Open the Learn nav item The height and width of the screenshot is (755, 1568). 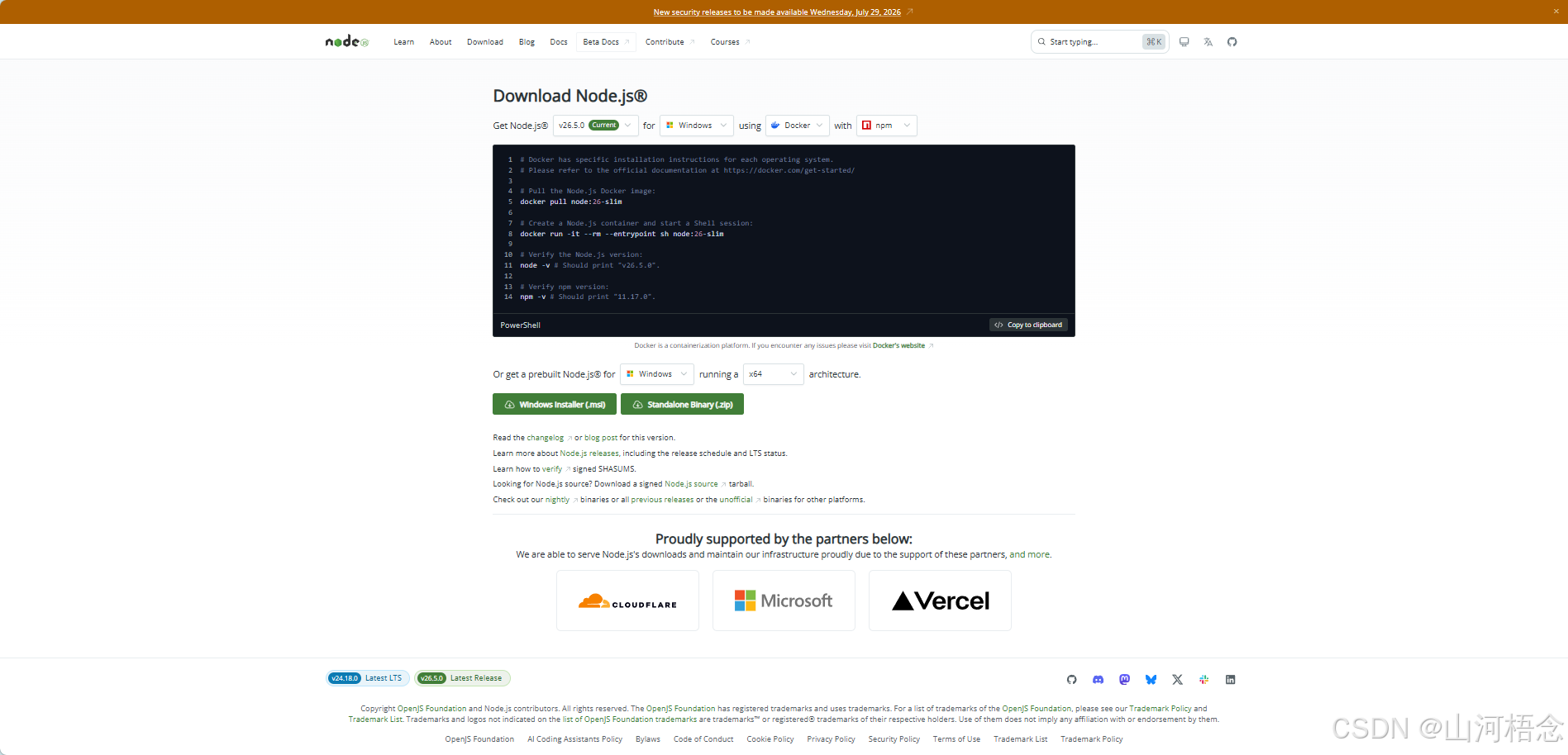[x=403, y=42]
